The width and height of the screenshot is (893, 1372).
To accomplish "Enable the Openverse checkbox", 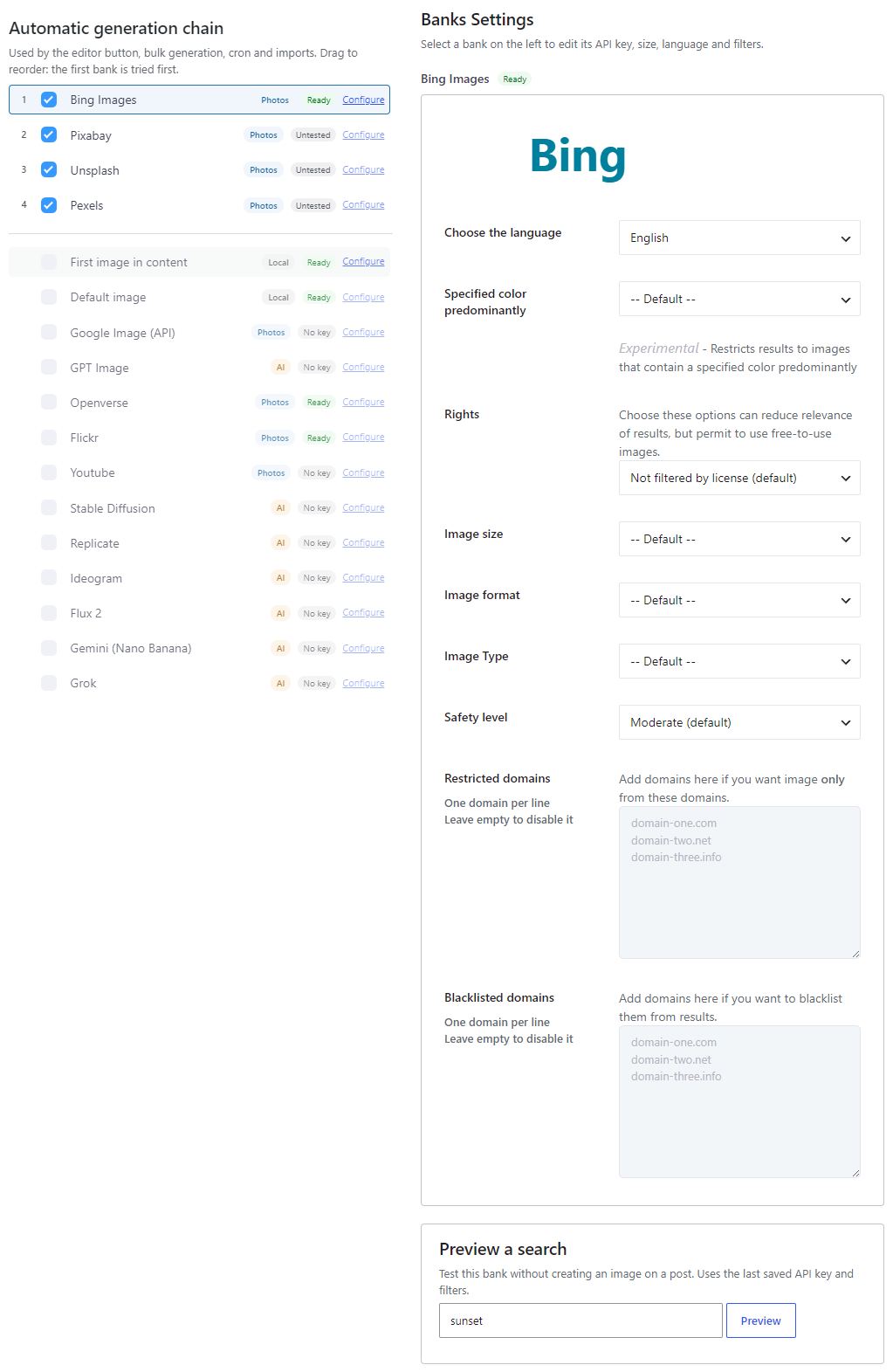I will click(x=49, y=402).
